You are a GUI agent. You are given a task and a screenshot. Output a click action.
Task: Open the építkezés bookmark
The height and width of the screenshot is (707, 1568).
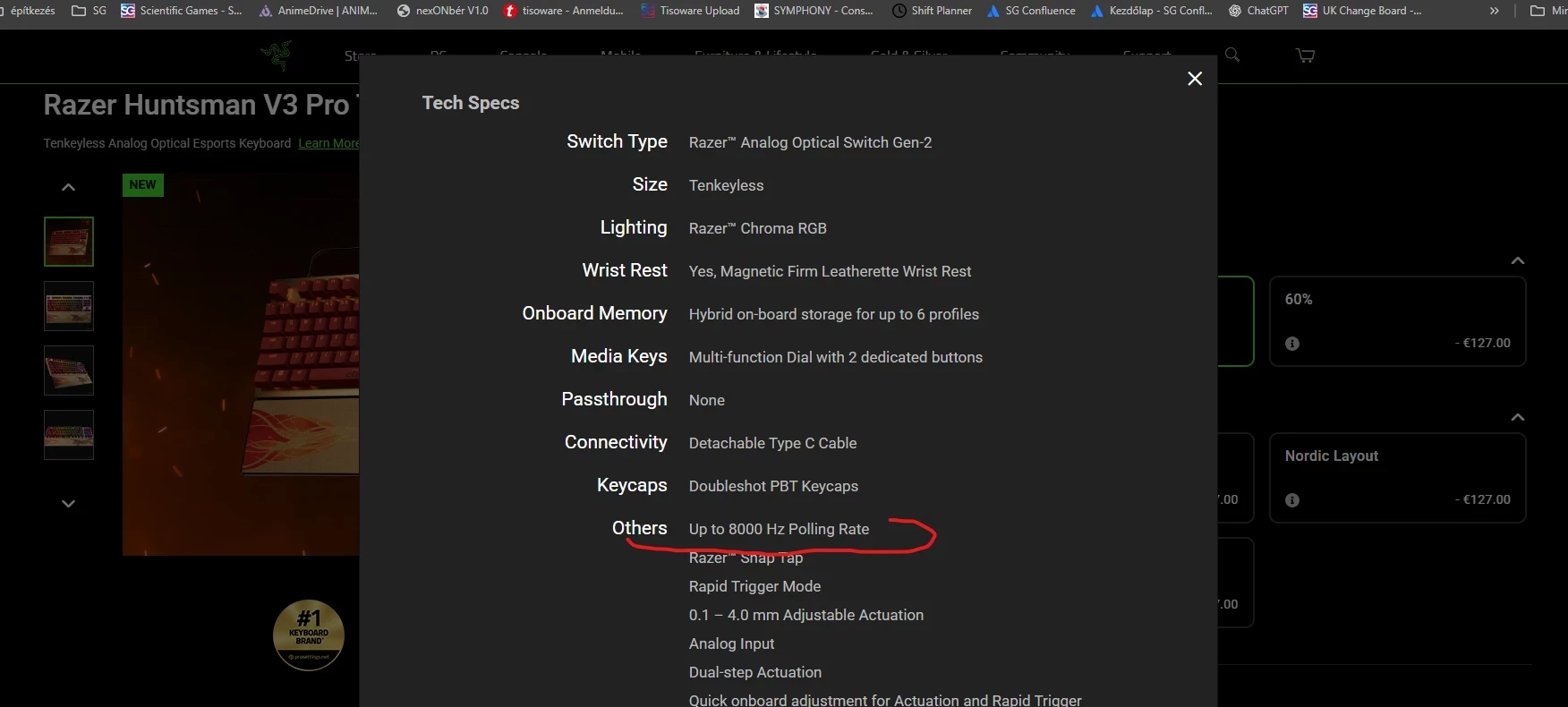pyautogui.click(x=28, y=11)
